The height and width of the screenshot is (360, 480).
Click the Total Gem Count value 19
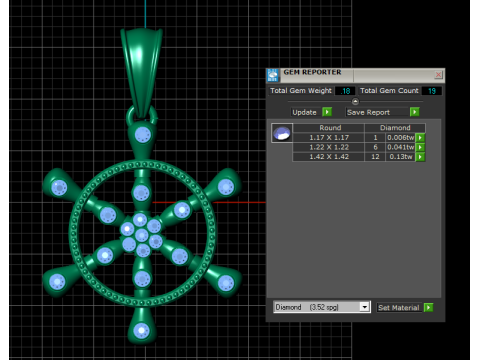tap(432, 91)
